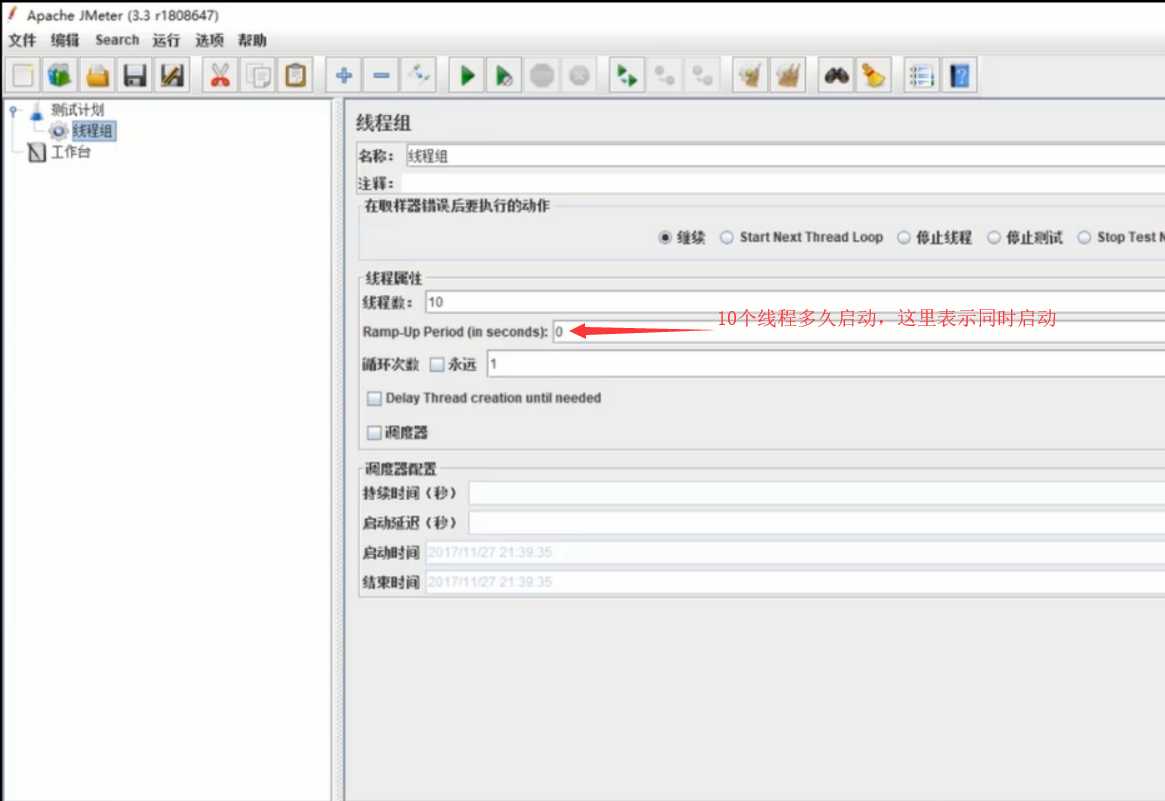Click the Collapse All minus icon
Screen dimensions: 1165x801
(x=381, y=75)
